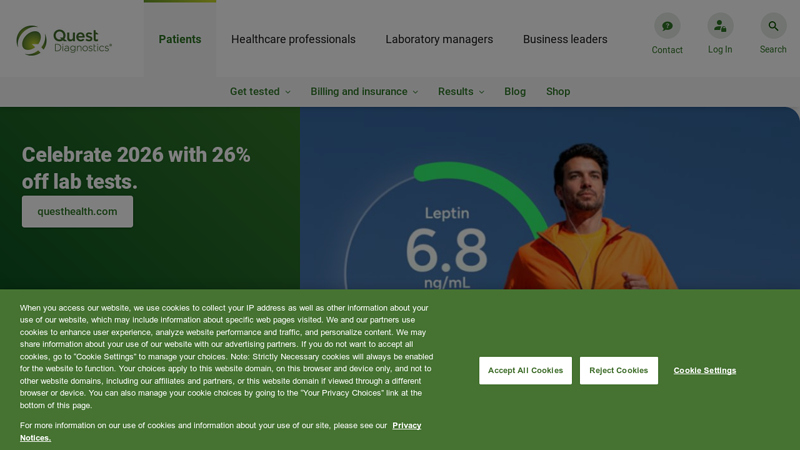Open Cookie Settings link
Viewport: 800px width, 450px height.
705,370
